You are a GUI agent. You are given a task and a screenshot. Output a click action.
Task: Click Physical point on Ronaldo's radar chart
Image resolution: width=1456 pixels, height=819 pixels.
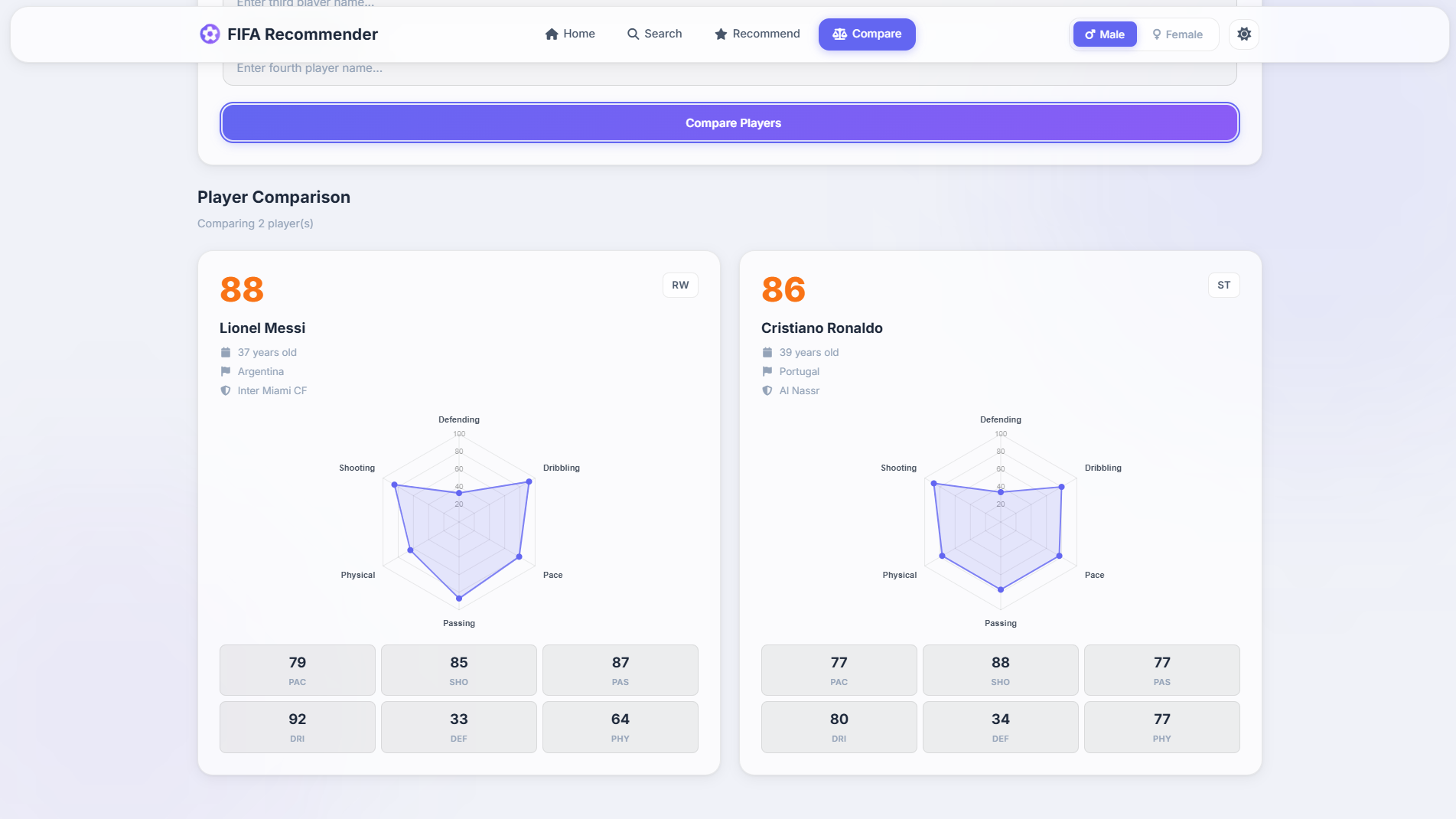(943, 556)
